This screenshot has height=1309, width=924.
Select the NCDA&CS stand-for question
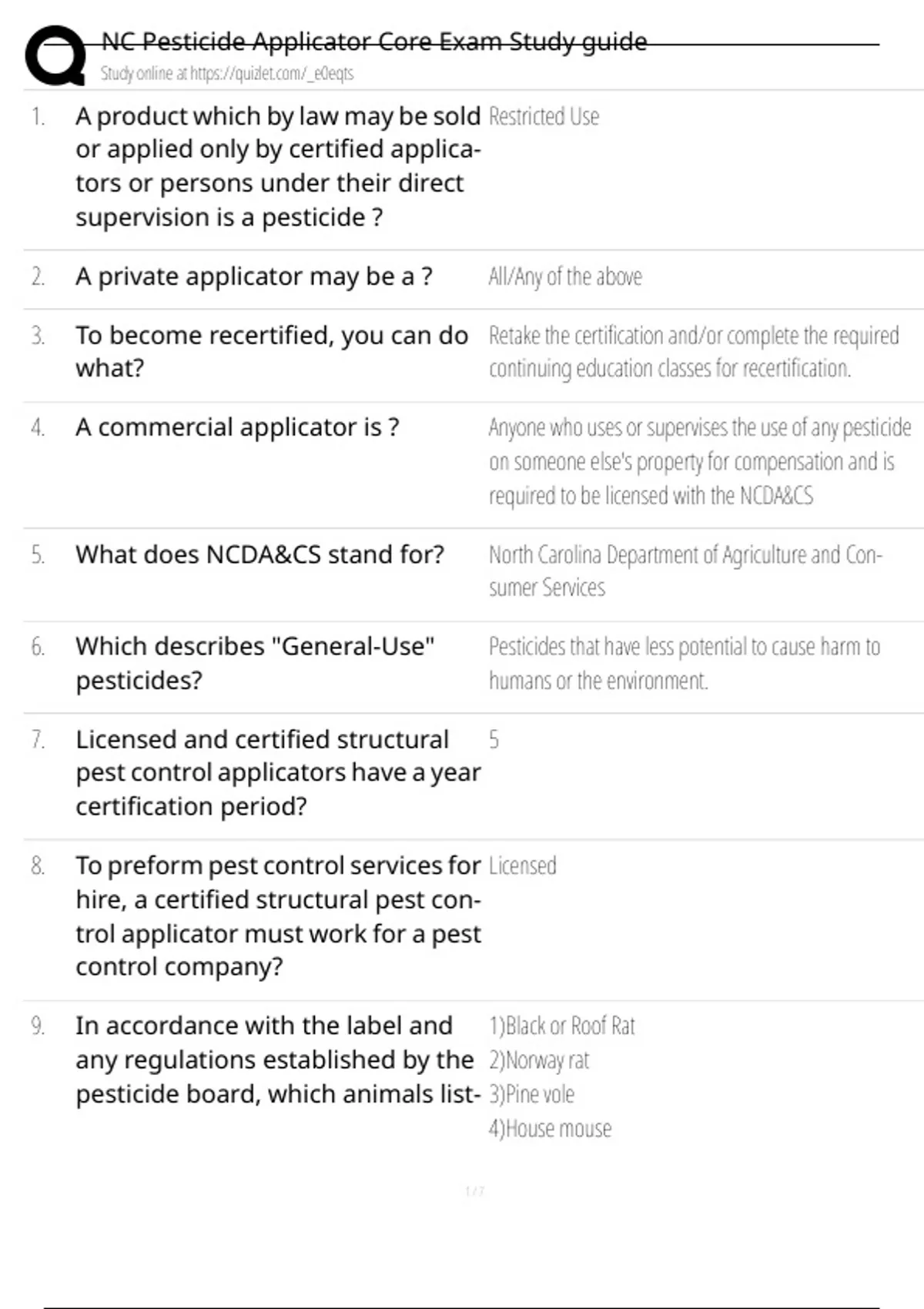pos(259,555)
